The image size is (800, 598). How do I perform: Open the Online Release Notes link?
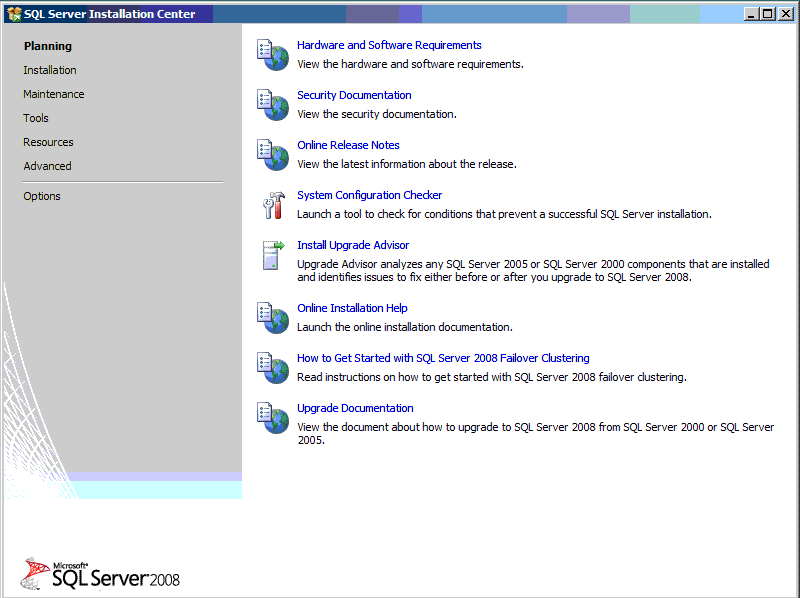coord(348,145)
